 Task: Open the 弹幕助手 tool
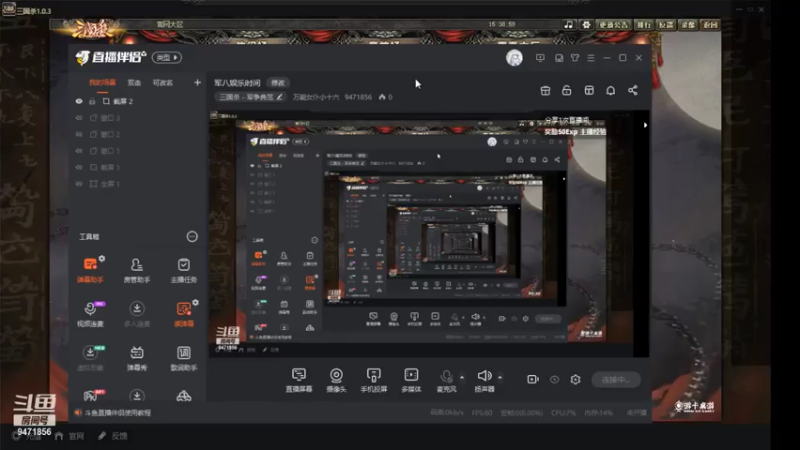click(x=90, y=270)
